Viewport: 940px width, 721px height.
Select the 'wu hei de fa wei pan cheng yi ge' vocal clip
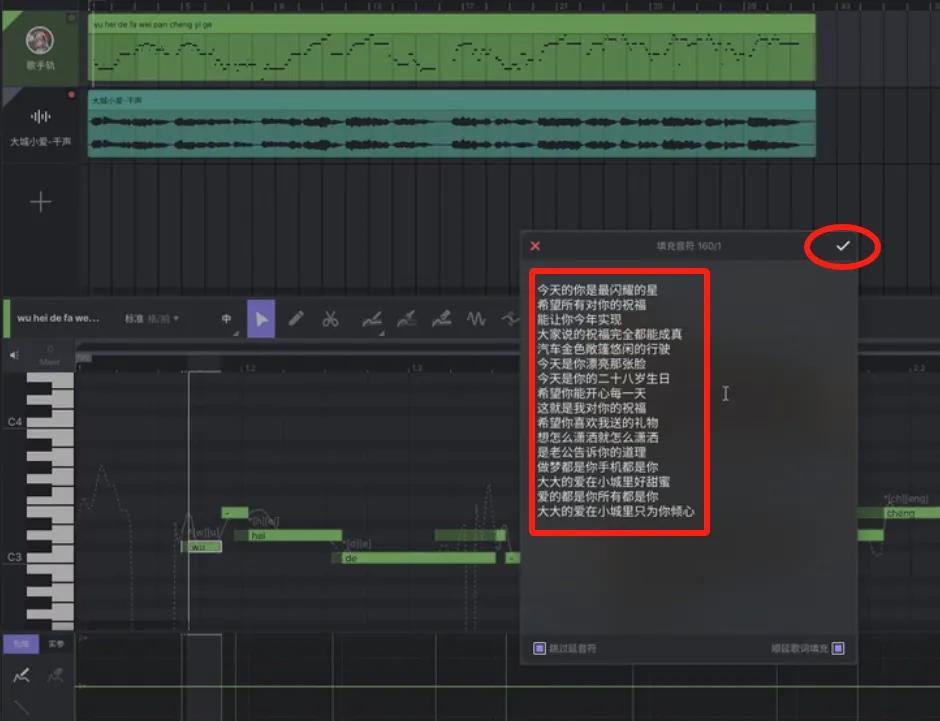pyautogui.click(x=452, y=47)
